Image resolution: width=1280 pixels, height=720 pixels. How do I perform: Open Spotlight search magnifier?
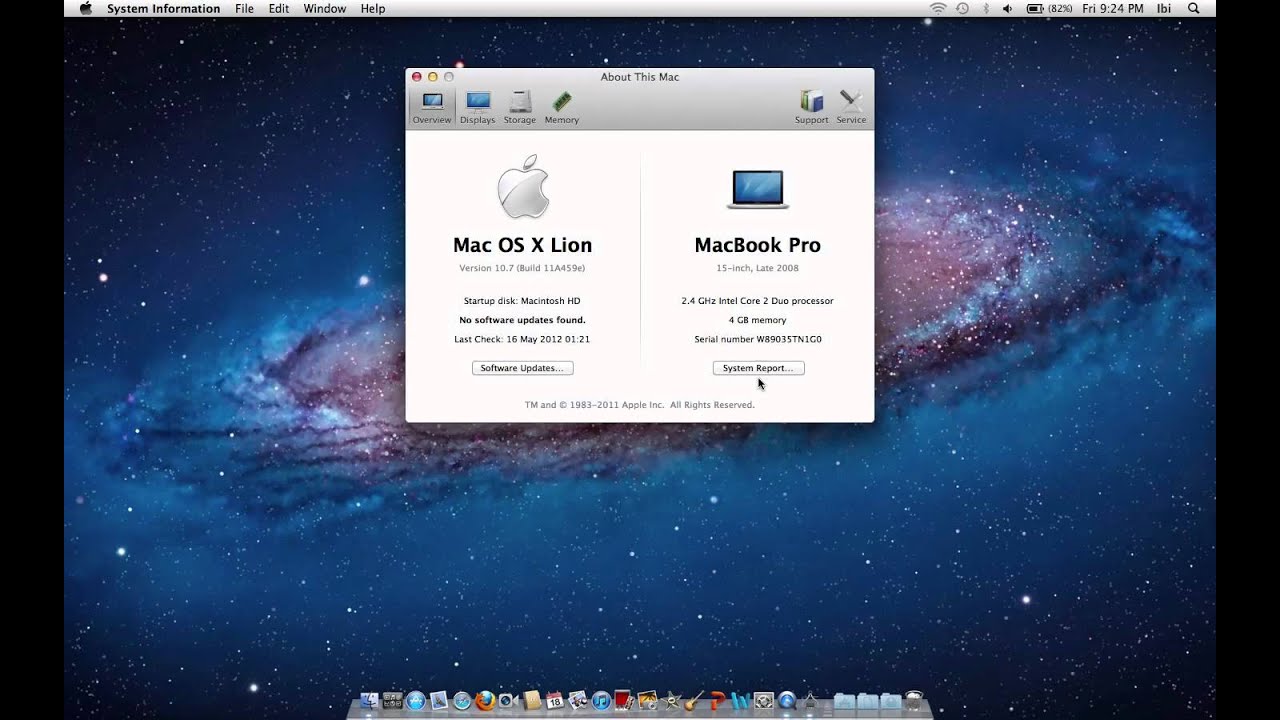pos(1194,8)
